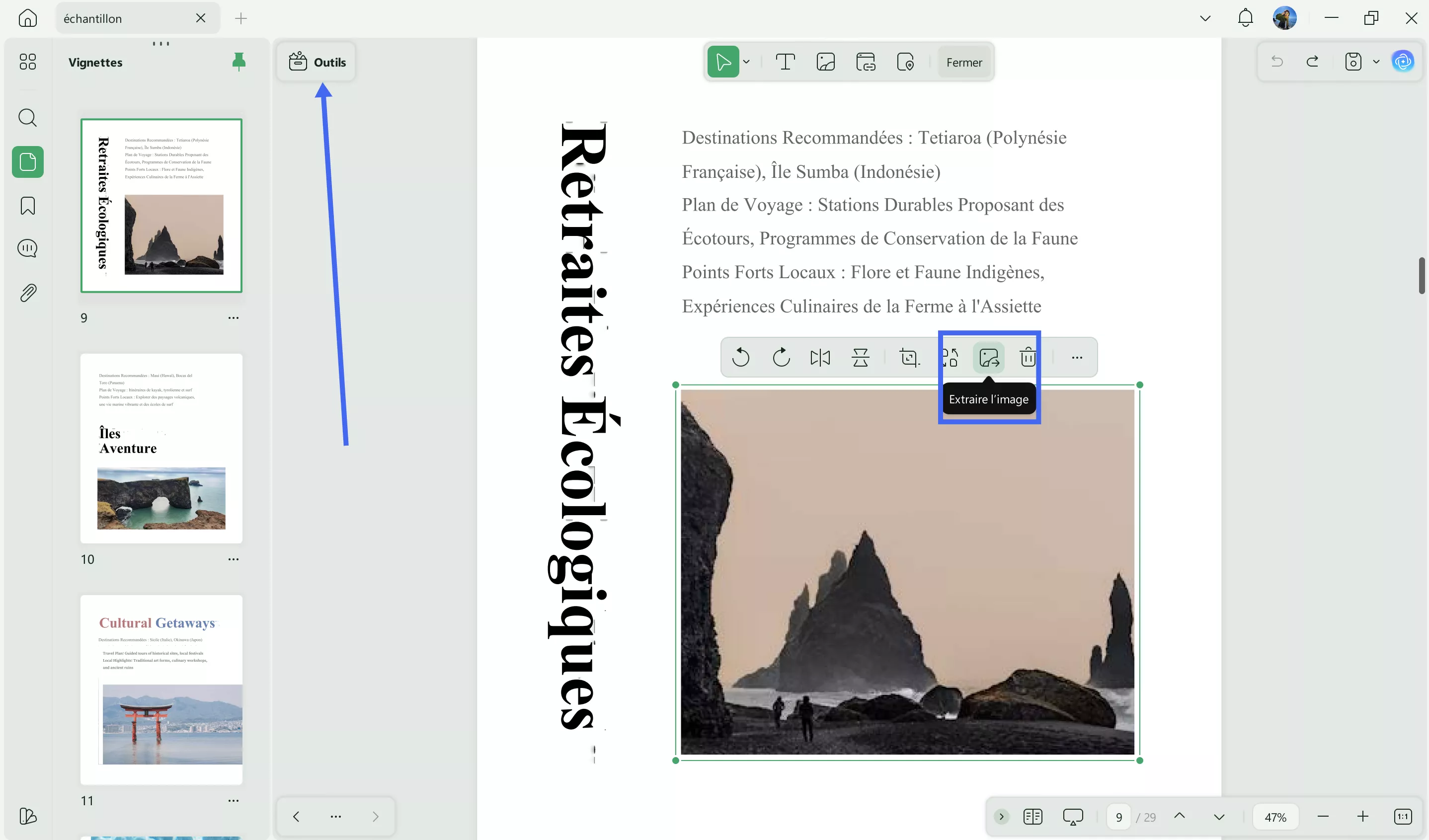Select the crop image tool
The width and height of the screenshot is (1429, 840).
coord(909,358)
